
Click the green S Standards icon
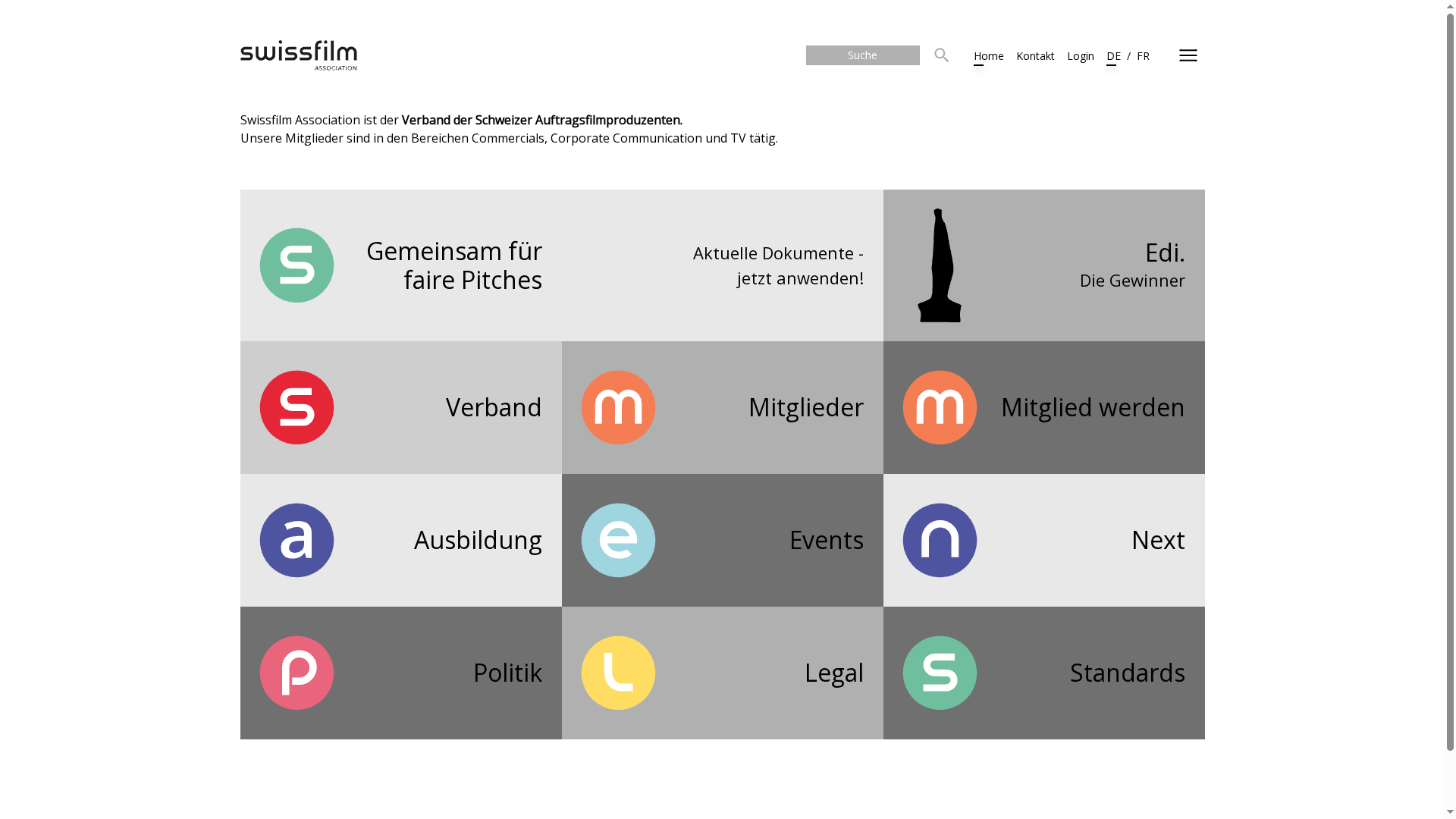point(940,673)
